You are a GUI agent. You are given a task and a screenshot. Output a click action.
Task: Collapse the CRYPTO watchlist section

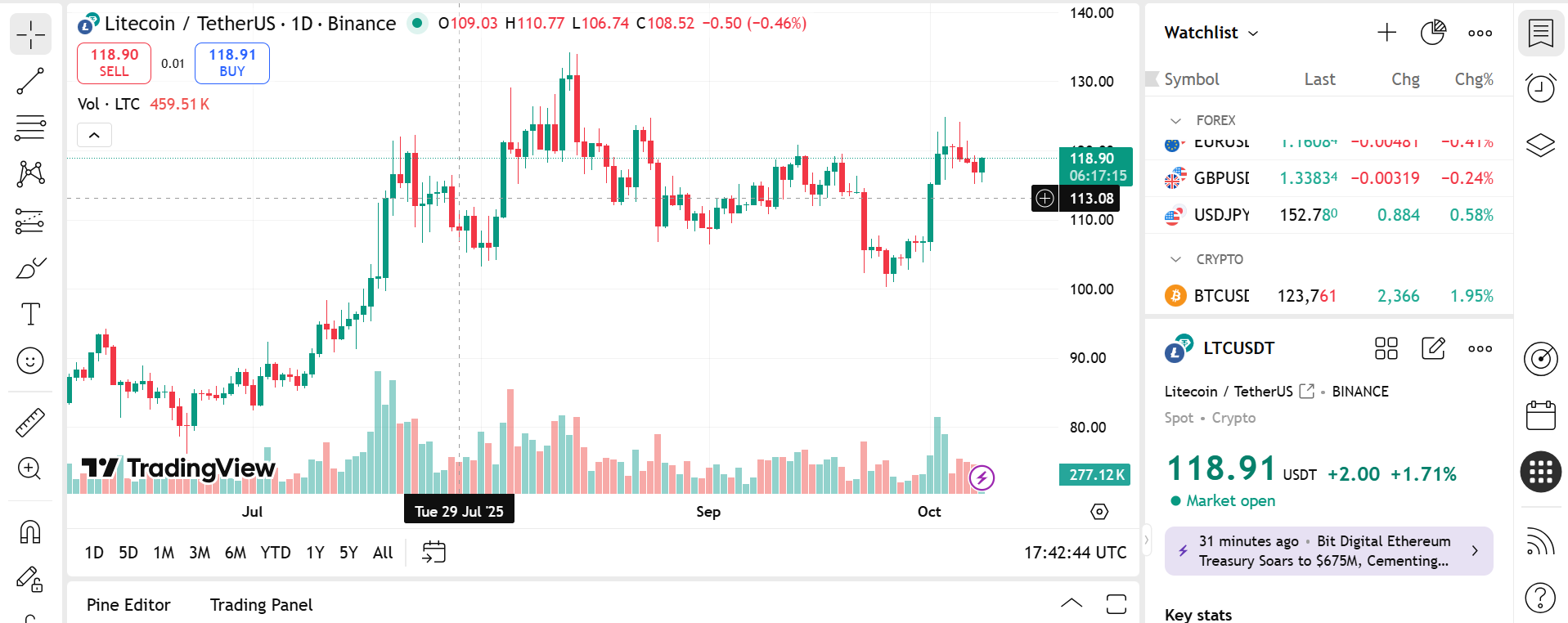(x=1175, y=259)
